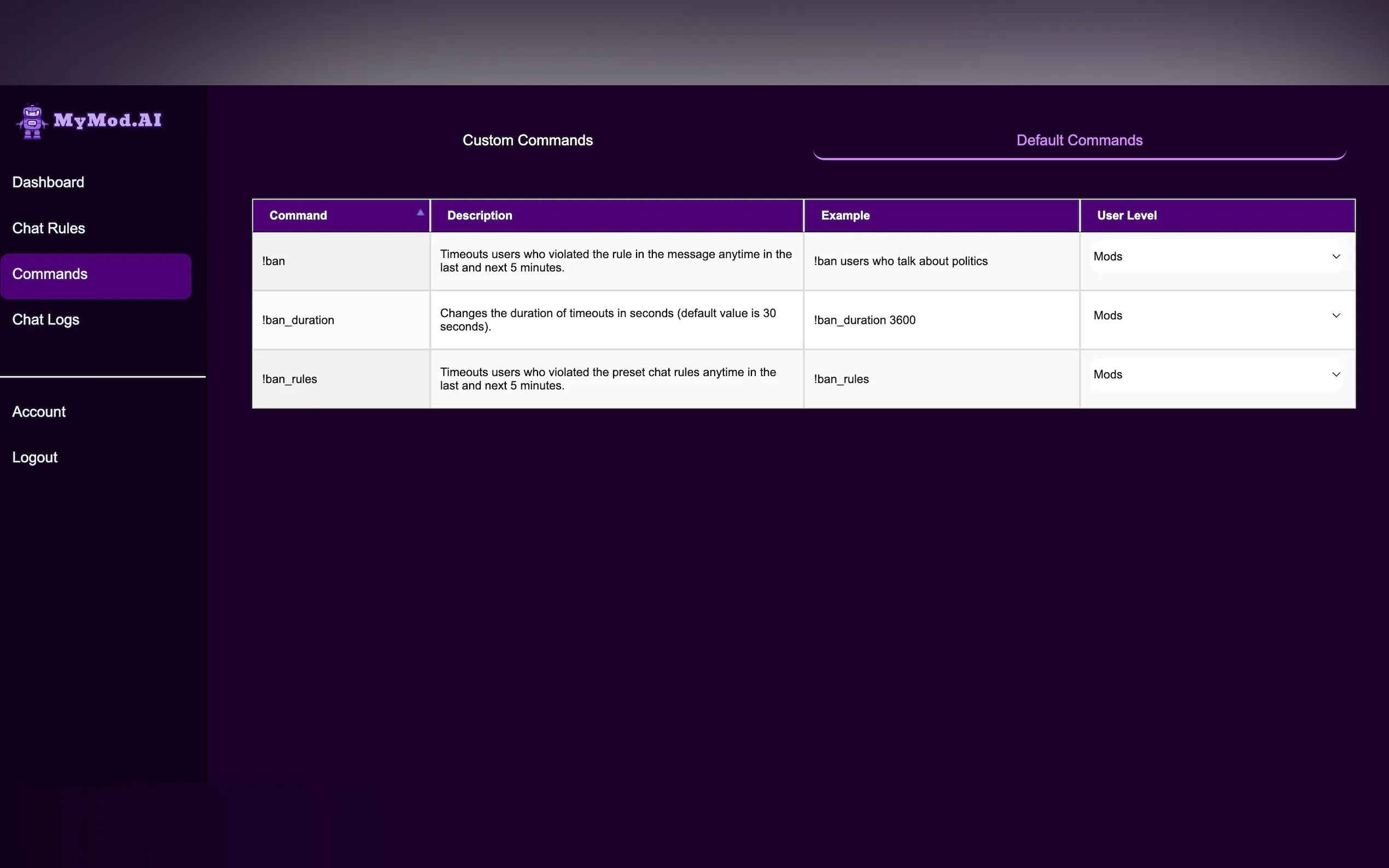Click the Example column header
The height and width of the screenshot is (868, 1389).
(x=845, y=216)
